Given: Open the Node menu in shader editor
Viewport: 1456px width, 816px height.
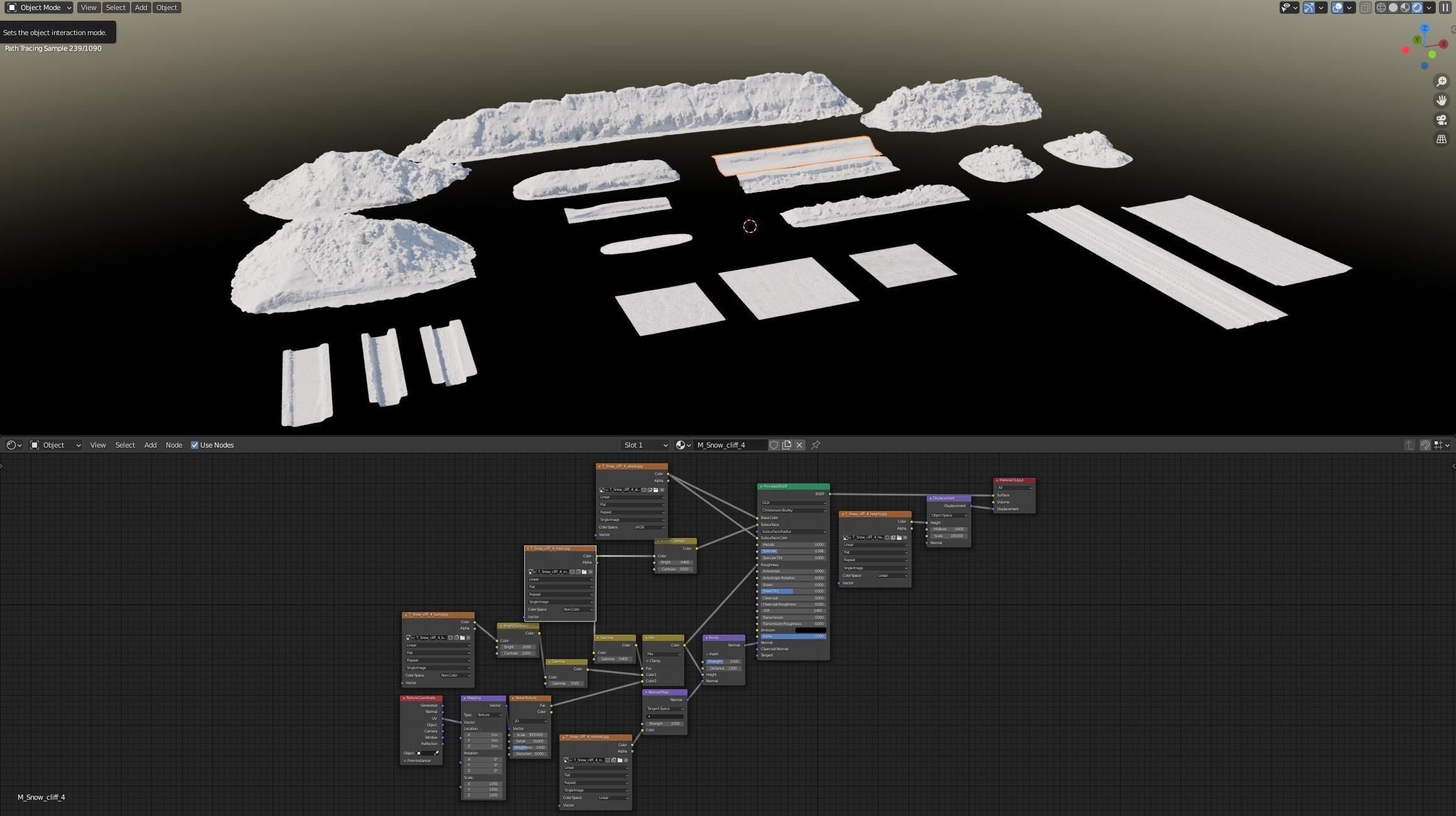Looking at the screenshot, I should [x=174, y=445].
